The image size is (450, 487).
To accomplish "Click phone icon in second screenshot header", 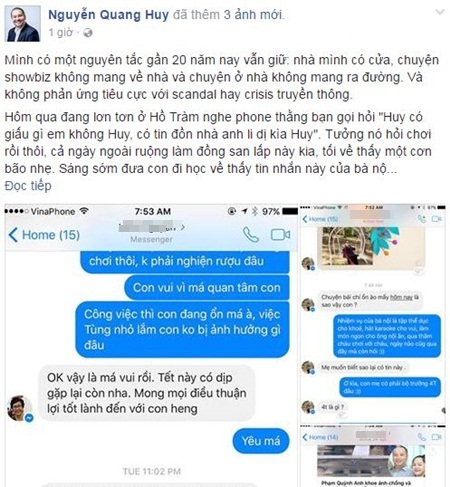I will pos(421,219).
